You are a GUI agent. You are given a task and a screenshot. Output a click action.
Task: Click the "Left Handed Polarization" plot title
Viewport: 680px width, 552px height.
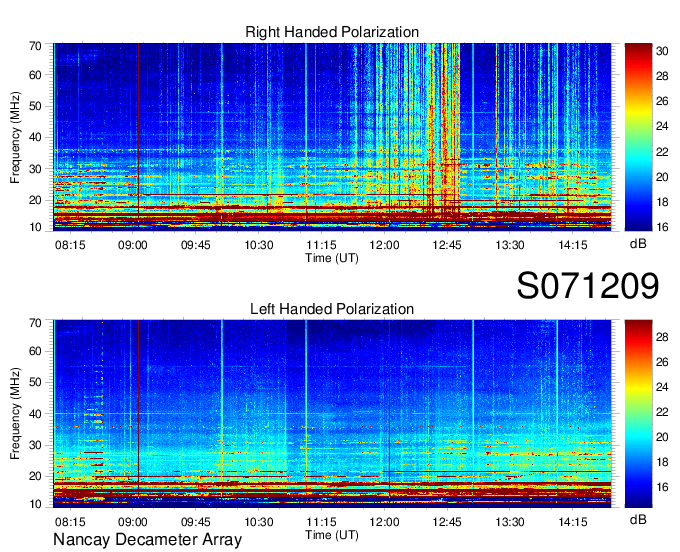pos(332,309)
